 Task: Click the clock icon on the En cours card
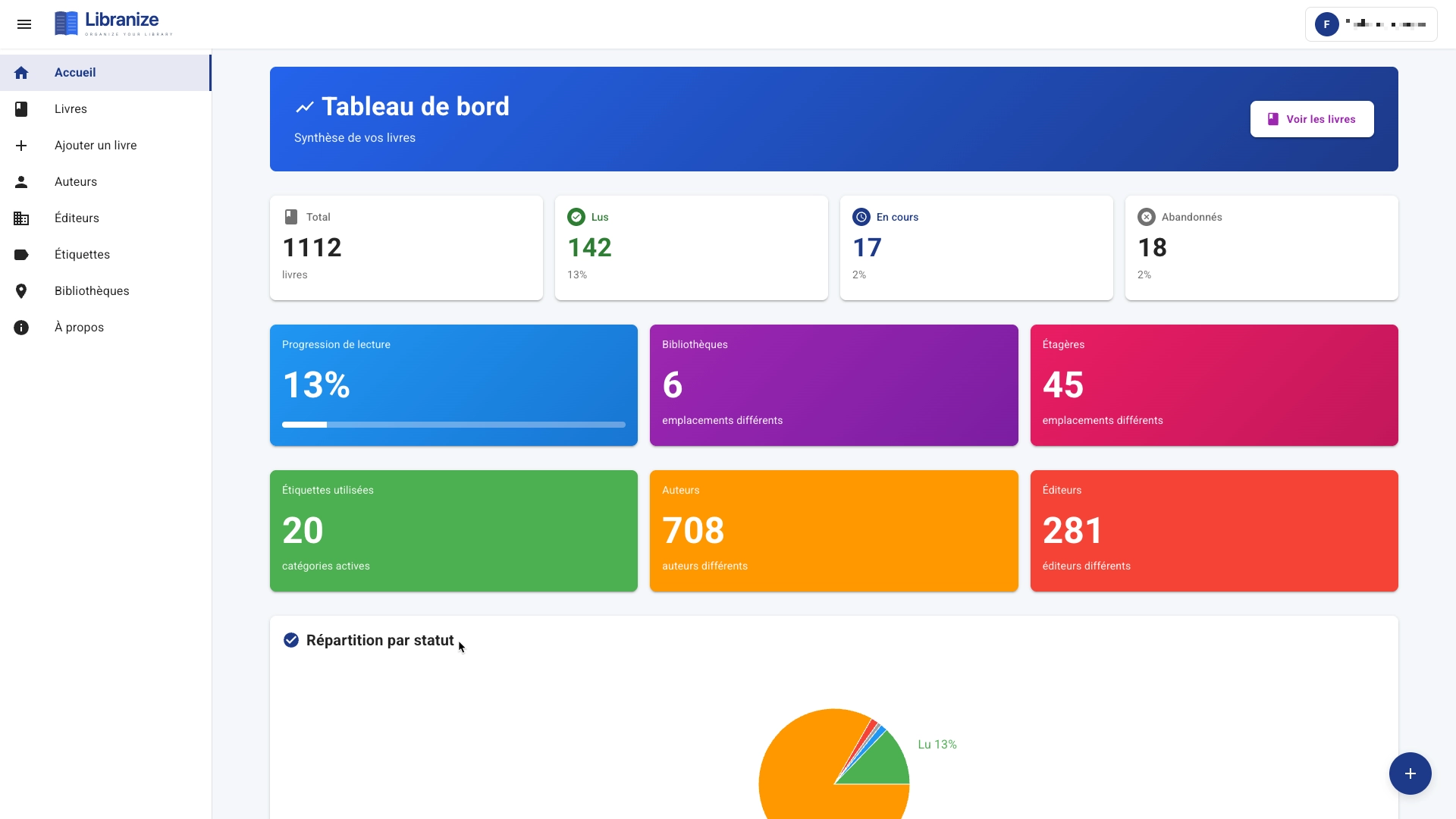861,217
